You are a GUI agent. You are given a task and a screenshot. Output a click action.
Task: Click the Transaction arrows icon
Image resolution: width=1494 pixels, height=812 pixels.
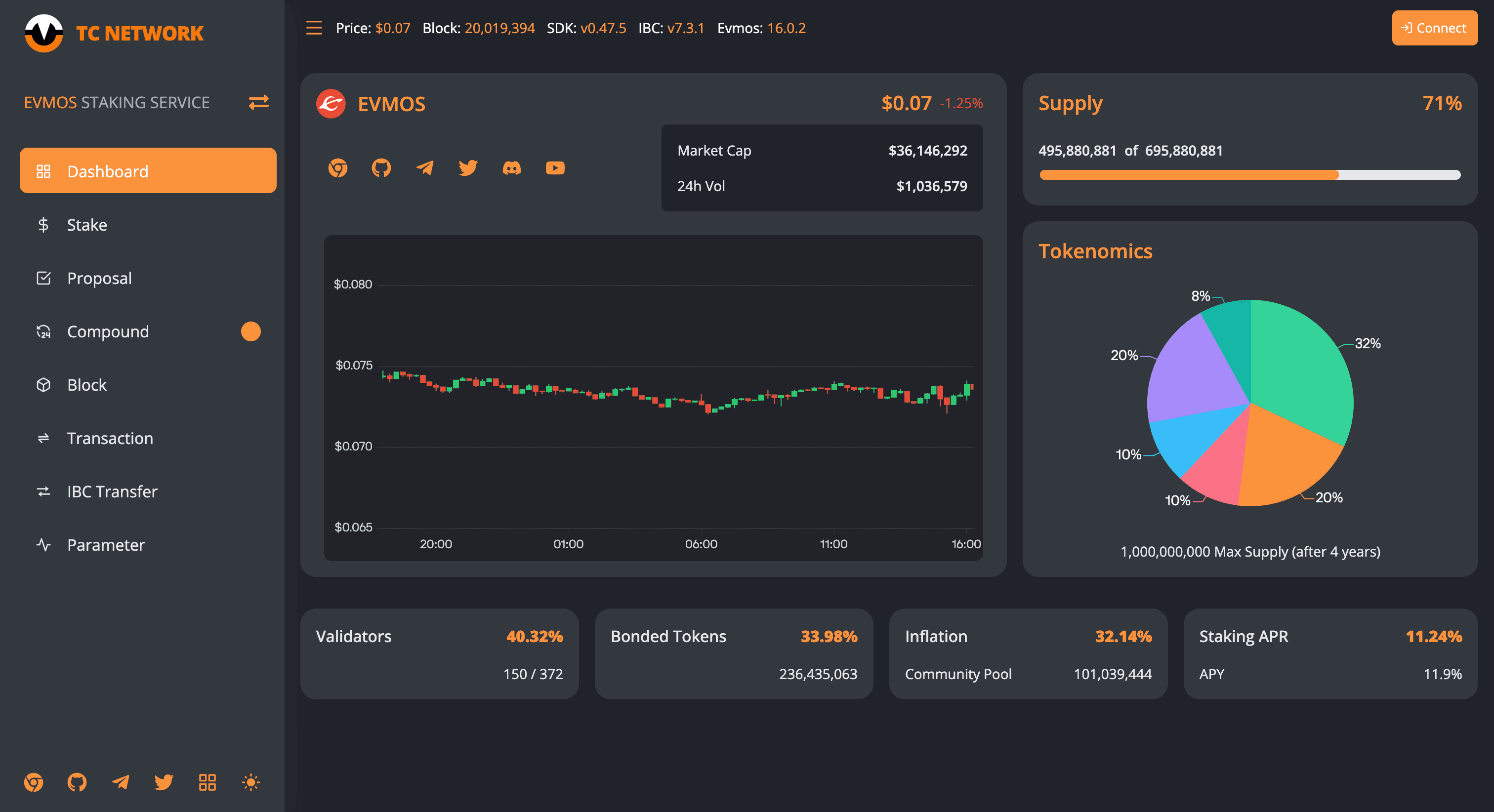coord(43,438)
